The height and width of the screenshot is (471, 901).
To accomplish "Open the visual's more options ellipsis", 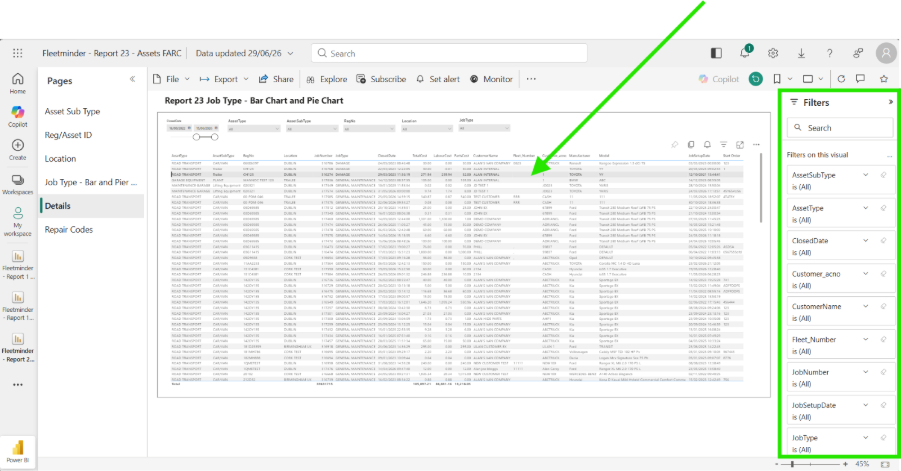I will click(x=756, y=145).
